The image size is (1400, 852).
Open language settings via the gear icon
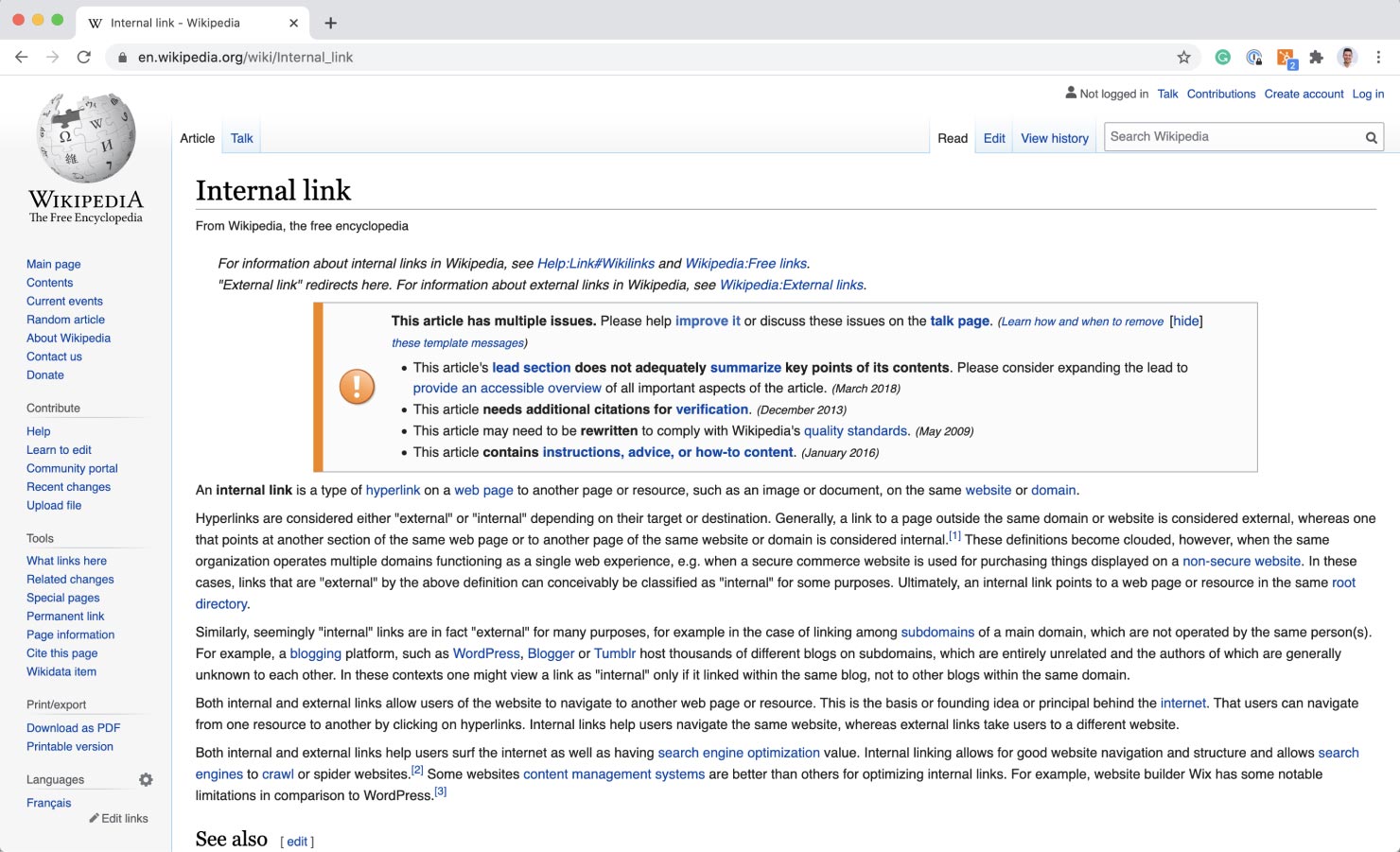coord(146,779)
